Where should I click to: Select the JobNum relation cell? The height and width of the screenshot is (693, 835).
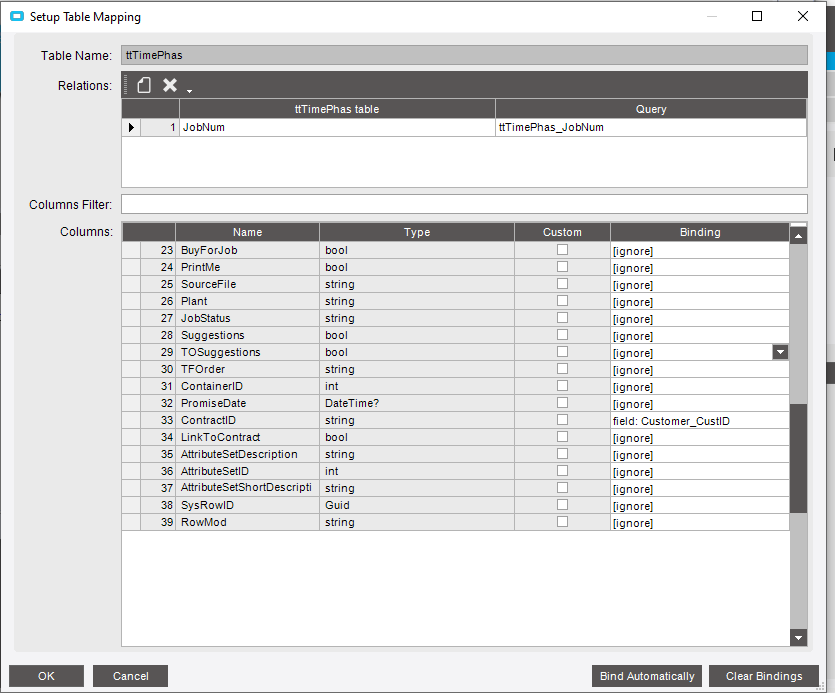pos(337,127)
